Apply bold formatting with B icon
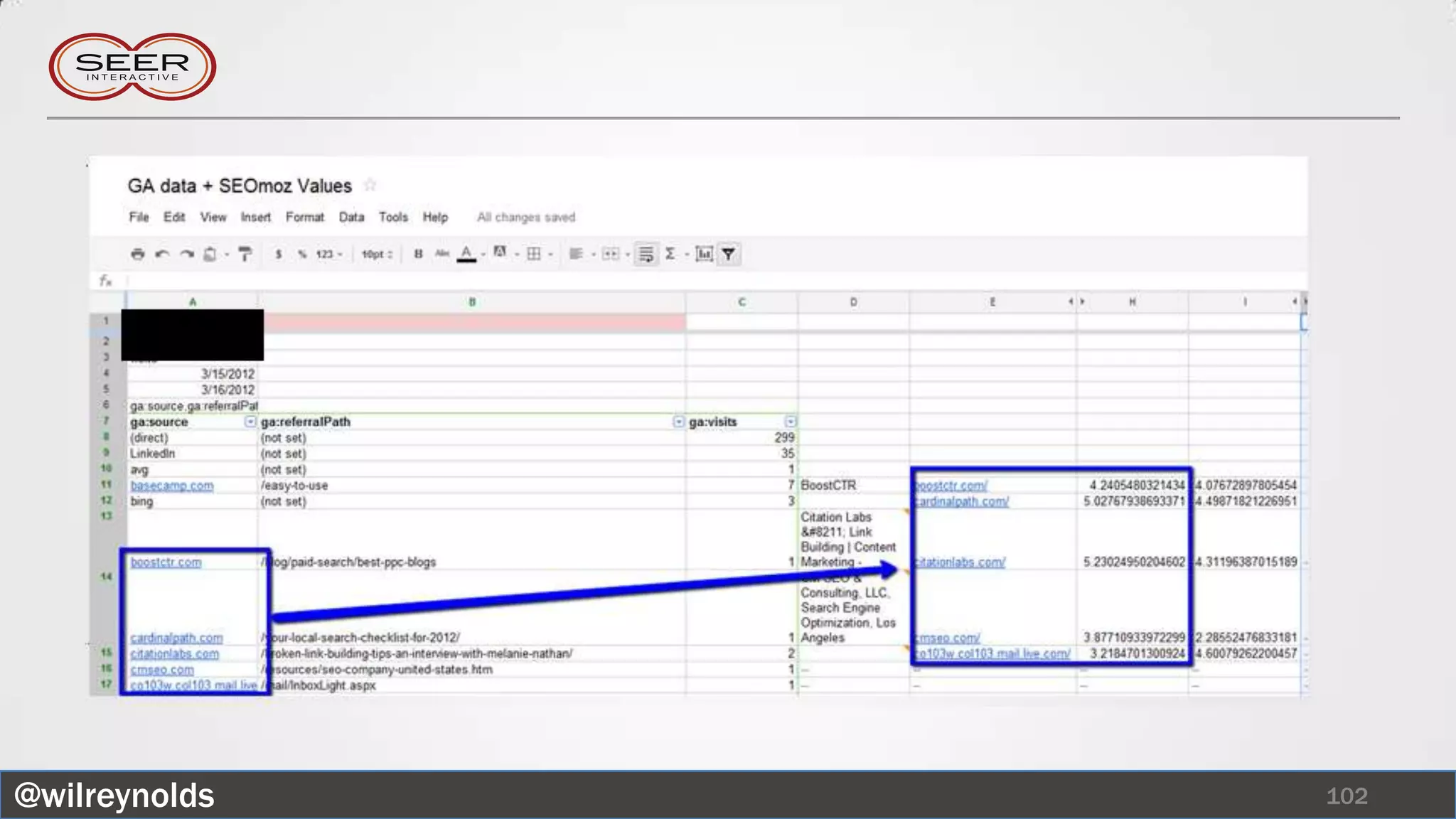Image resolution: width=1456 pixels, height=819 pixels. [x=418, y=254]
